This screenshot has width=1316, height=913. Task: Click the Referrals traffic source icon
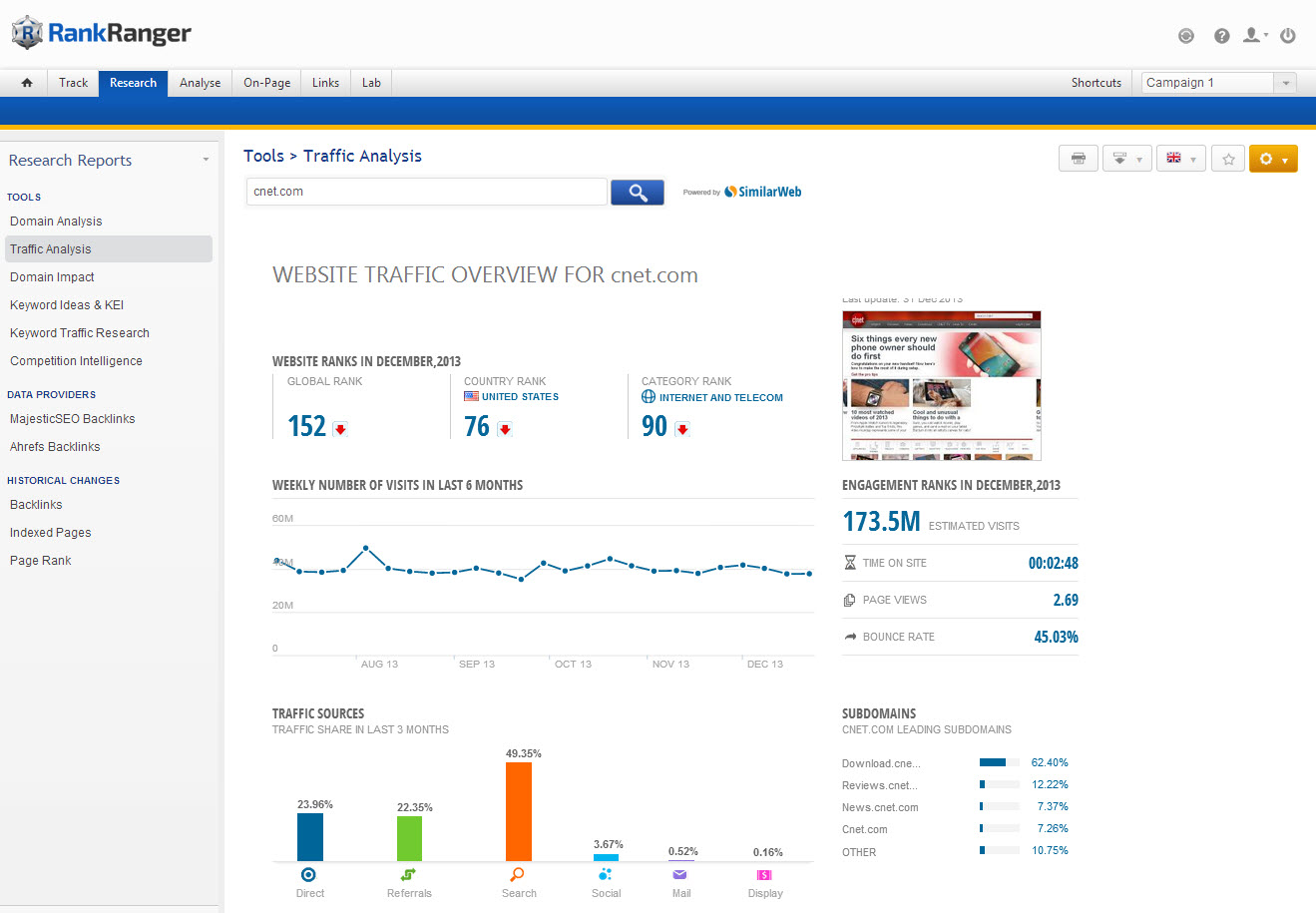click(x=409, y=875)
